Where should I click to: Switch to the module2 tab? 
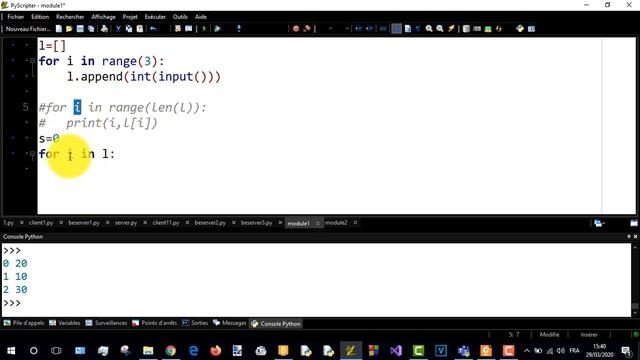pos(336,223)
